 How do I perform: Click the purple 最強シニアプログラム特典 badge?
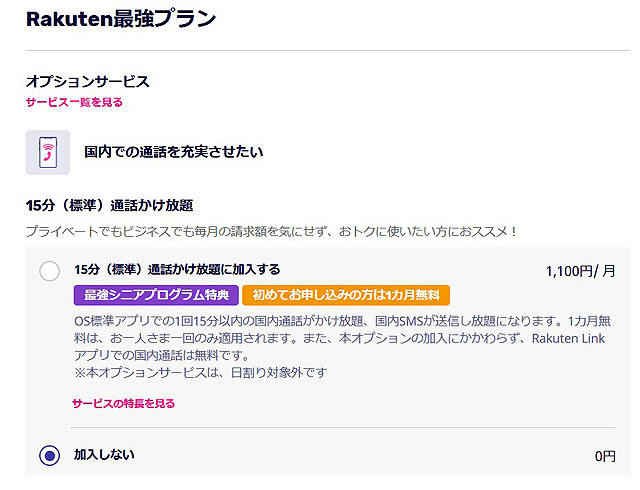(154, 295)
